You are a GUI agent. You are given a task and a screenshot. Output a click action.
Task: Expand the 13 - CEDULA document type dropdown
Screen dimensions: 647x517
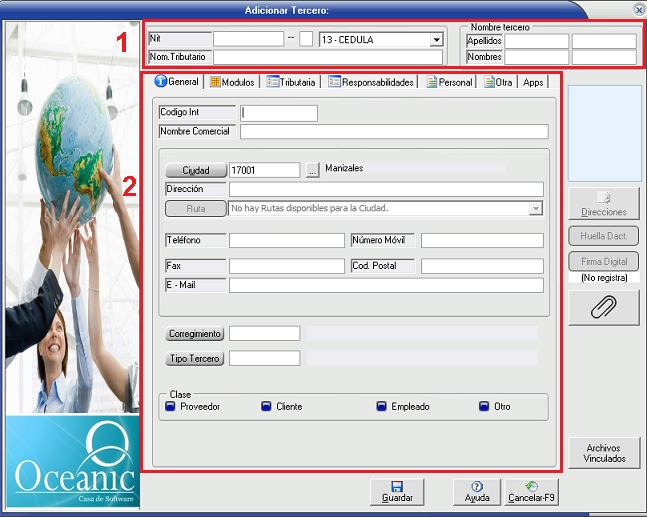[436, 40]
